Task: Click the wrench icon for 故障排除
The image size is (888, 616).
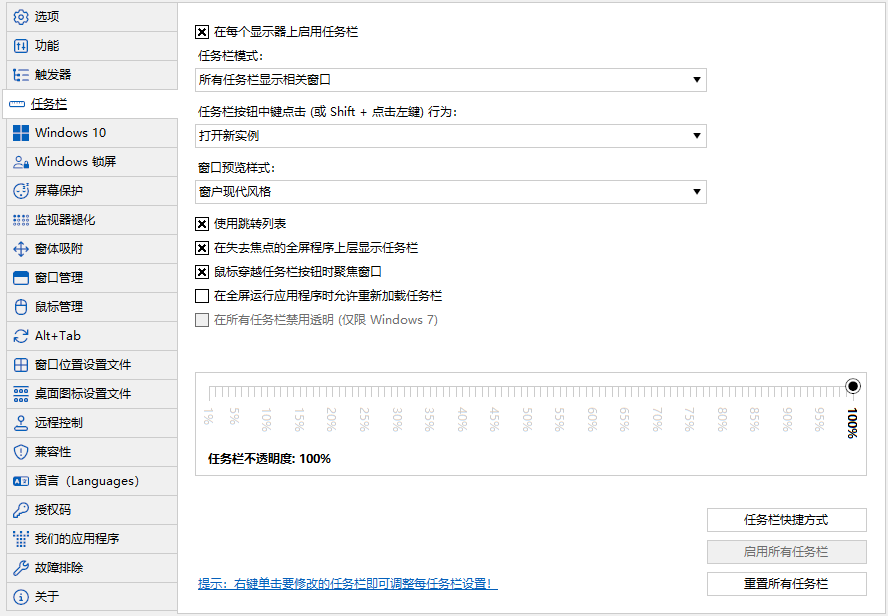Action: 21,568
